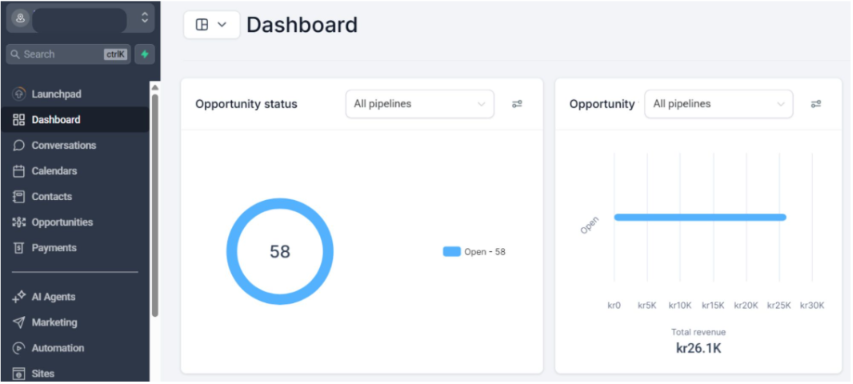This screenshot has width=853, height=384.
Task: Click the Payments receipt icon
Action: pos(19,248)
